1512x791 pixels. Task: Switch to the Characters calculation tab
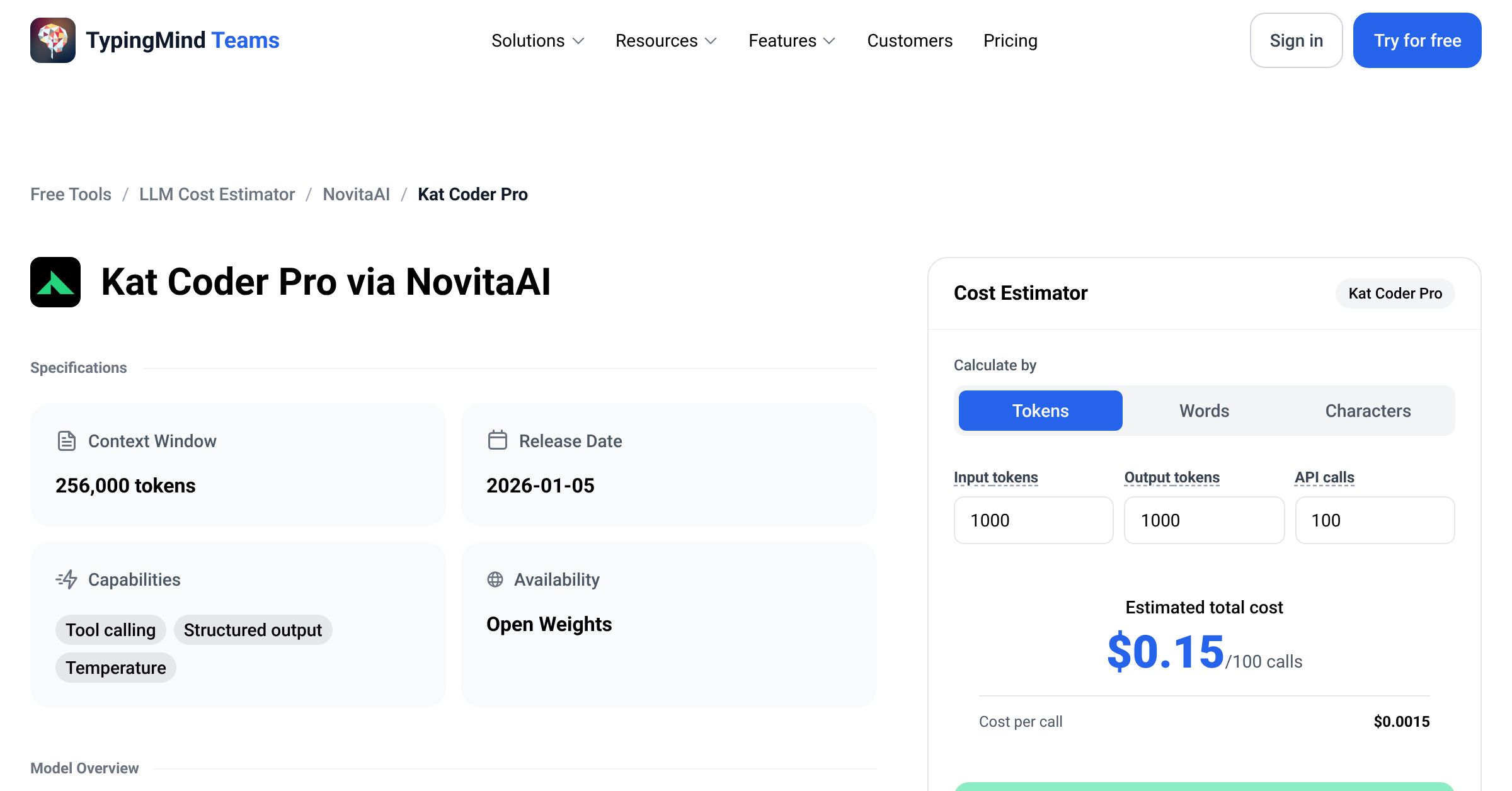click(1368, 411)
